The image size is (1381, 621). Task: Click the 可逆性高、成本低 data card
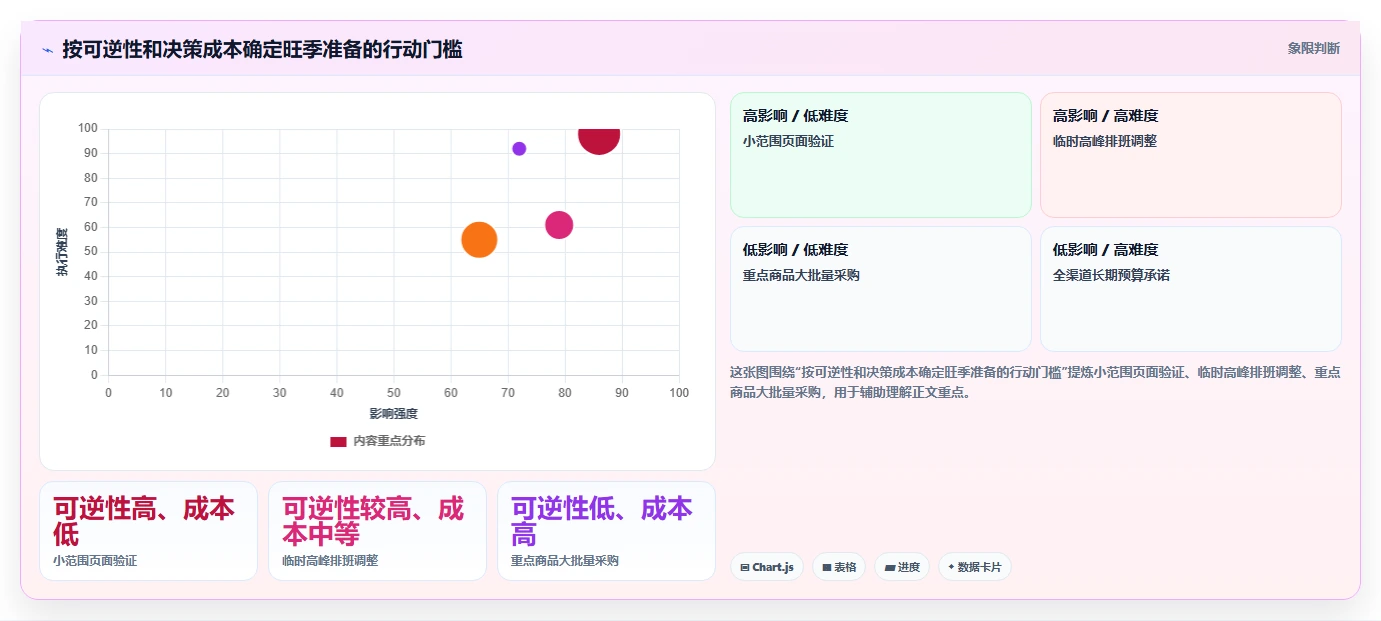[148, 531]
